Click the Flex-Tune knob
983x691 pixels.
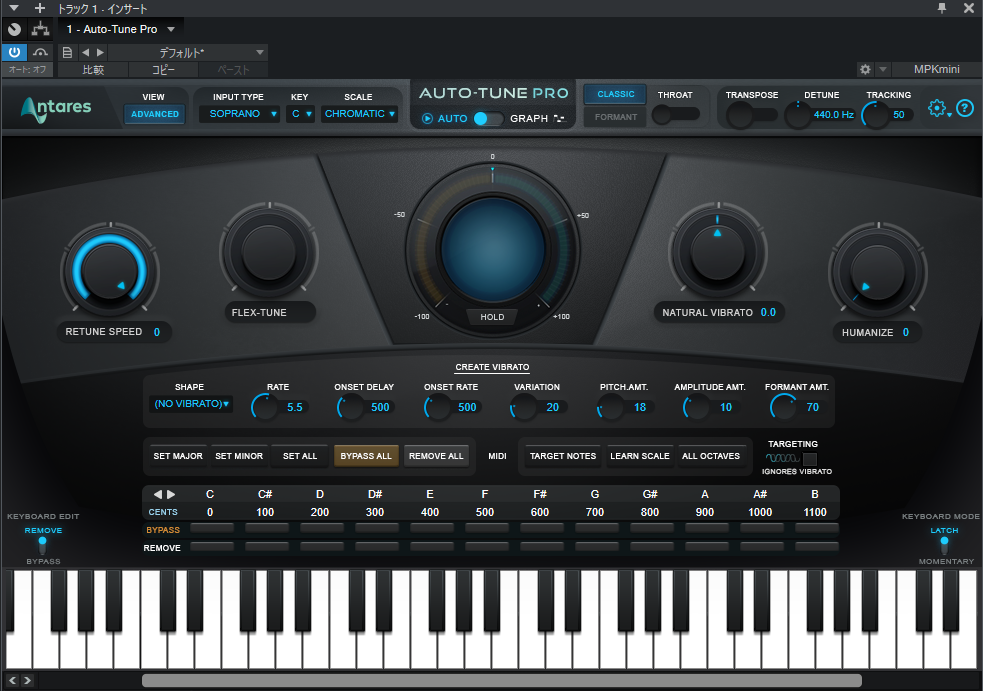pos(269,252)
